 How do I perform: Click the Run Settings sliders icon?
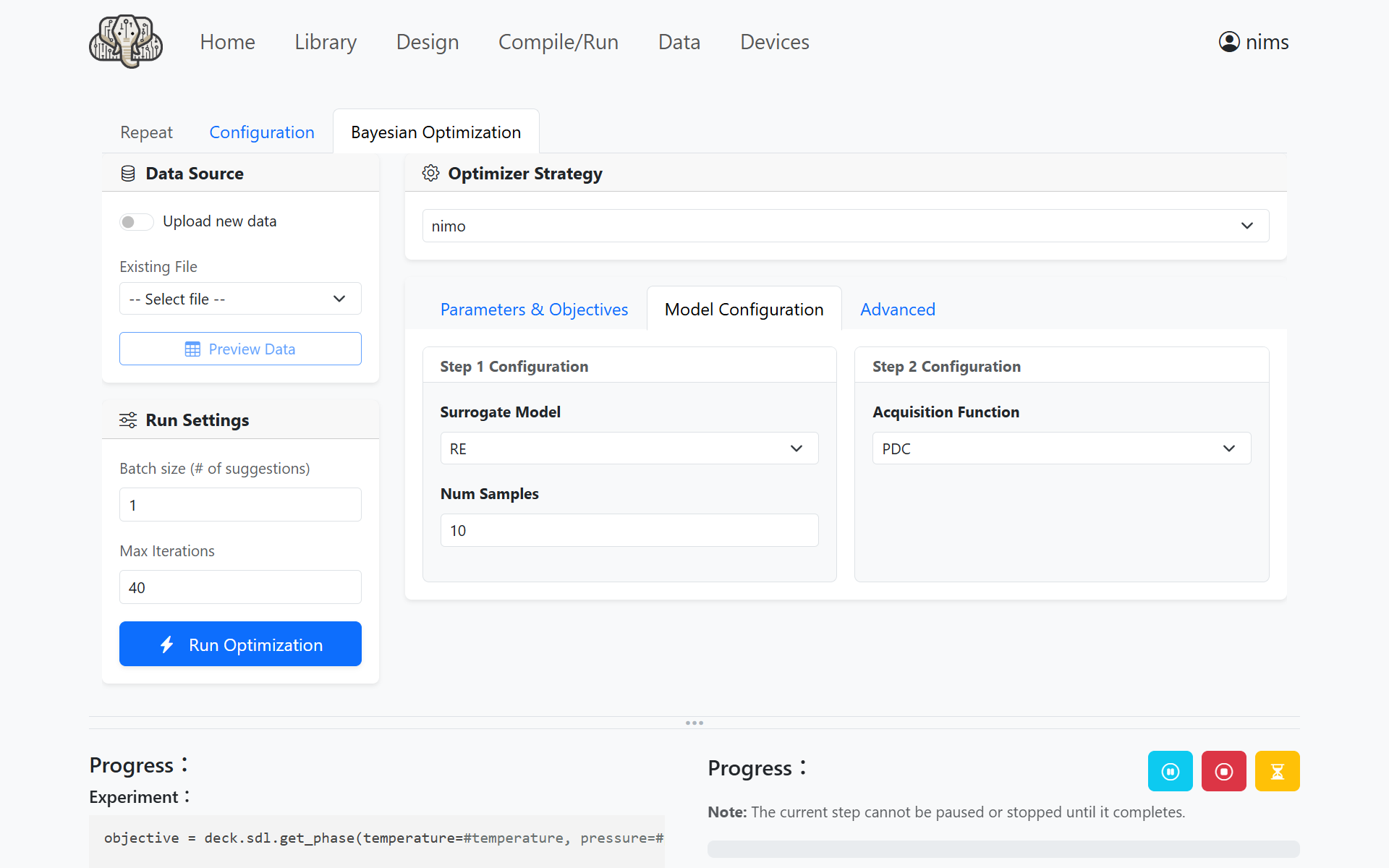tap(128, 420)
